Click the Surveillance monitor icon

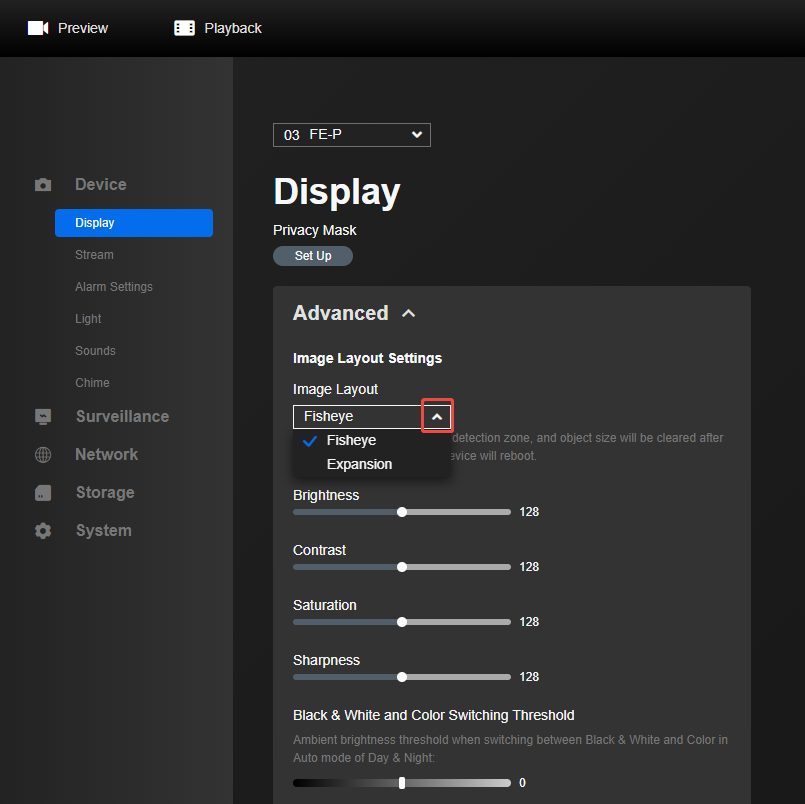point(43,416)
